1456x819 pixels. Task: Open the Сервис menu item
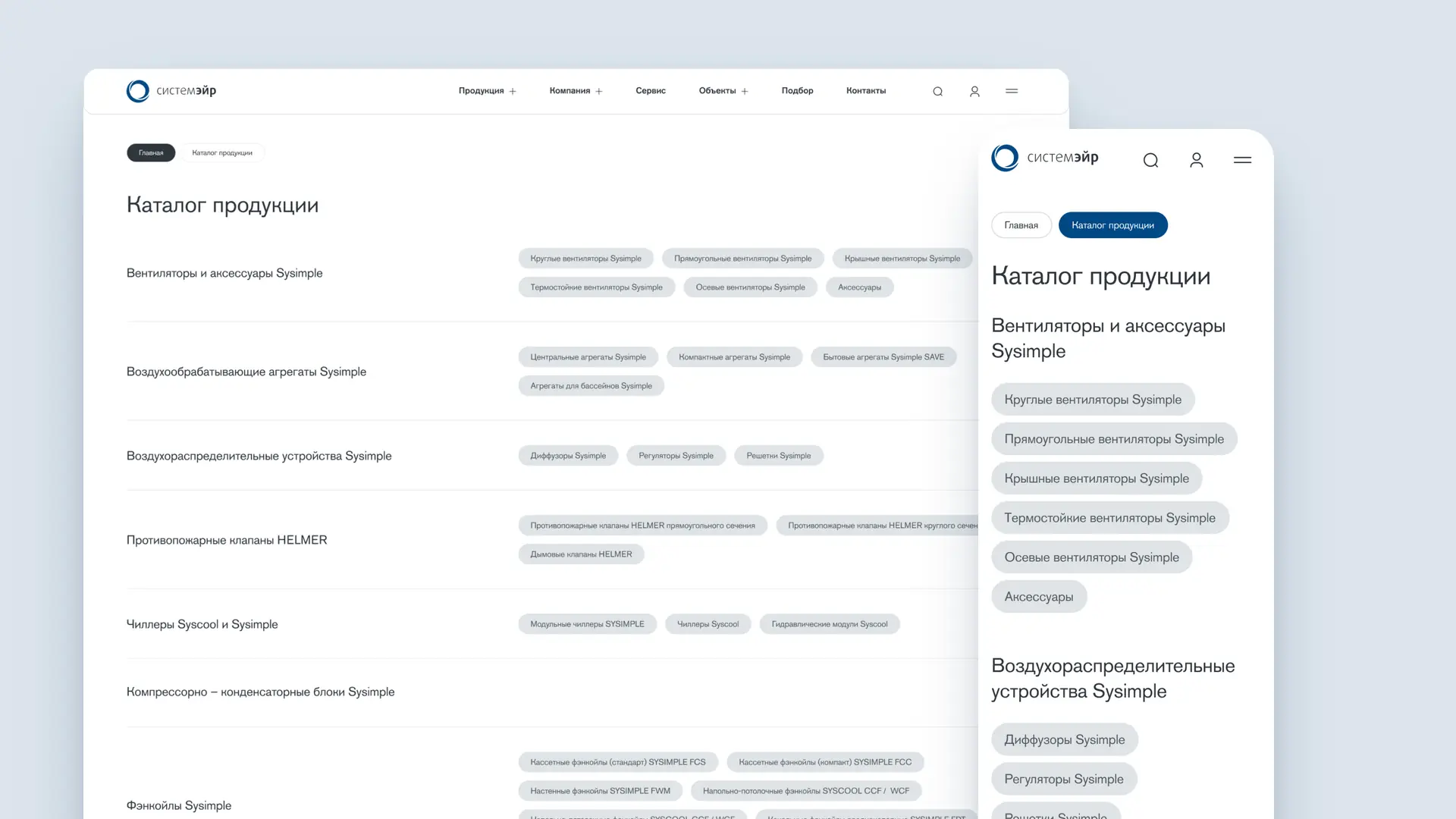(x=651, y=91)
